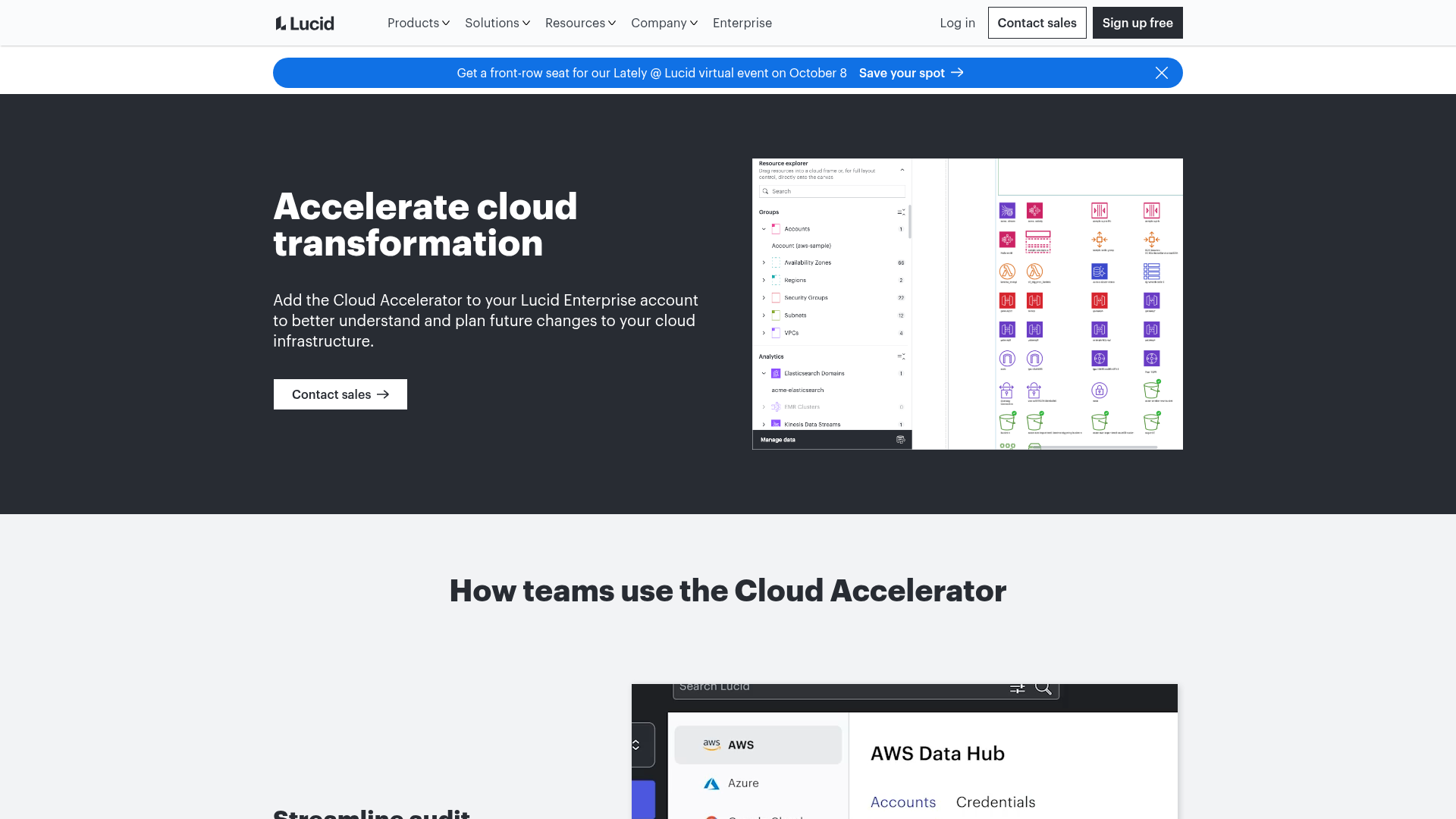Open the Solutions dropdown menu

click(x=497, y=23)
